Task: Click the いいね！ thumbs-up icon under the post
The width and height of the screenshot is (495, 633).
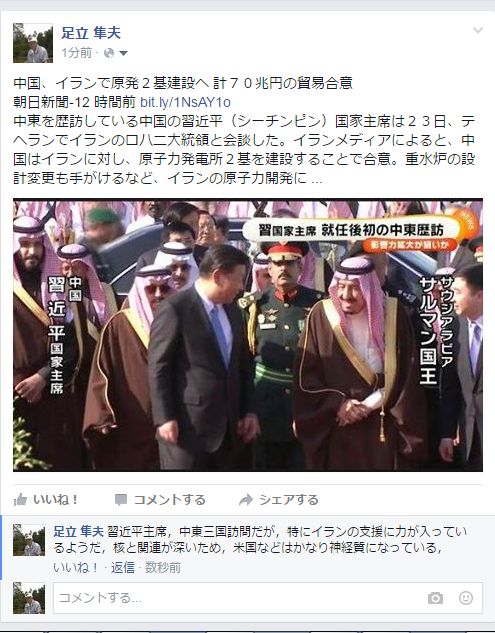Action: tap(20, 500)
